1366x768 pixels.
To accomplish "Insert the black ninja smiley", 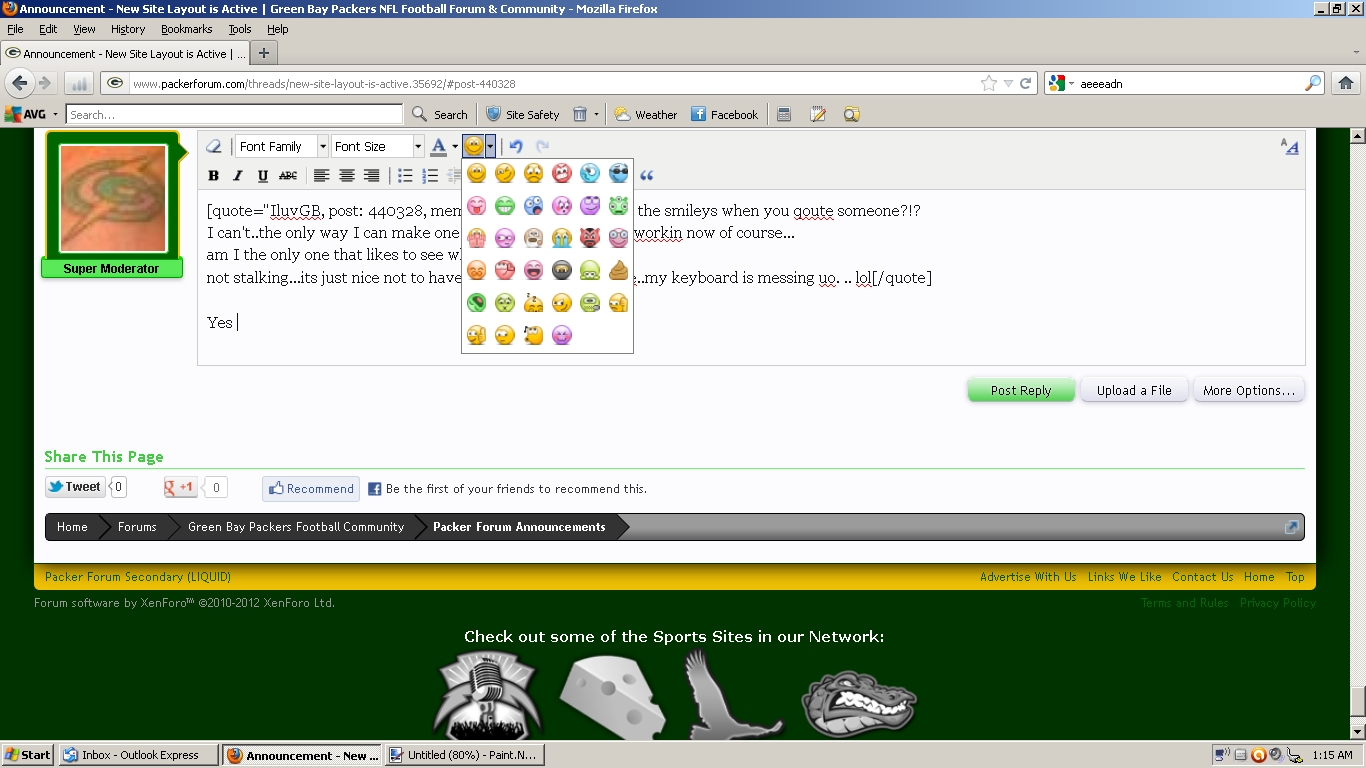I will pos(562,270).
